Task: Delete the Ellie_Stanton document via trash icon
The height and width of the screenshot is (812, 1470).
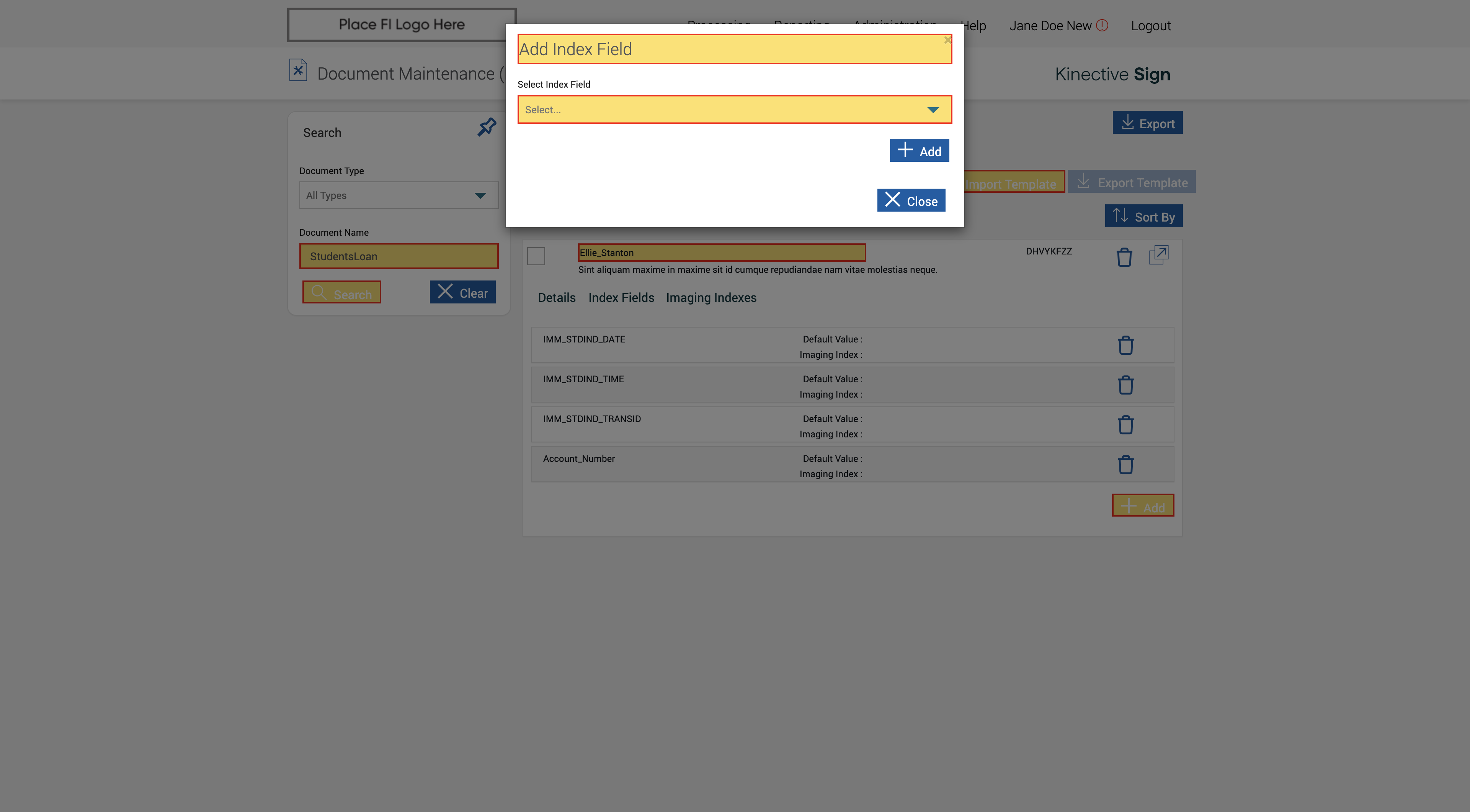Action: [1124, 257]
